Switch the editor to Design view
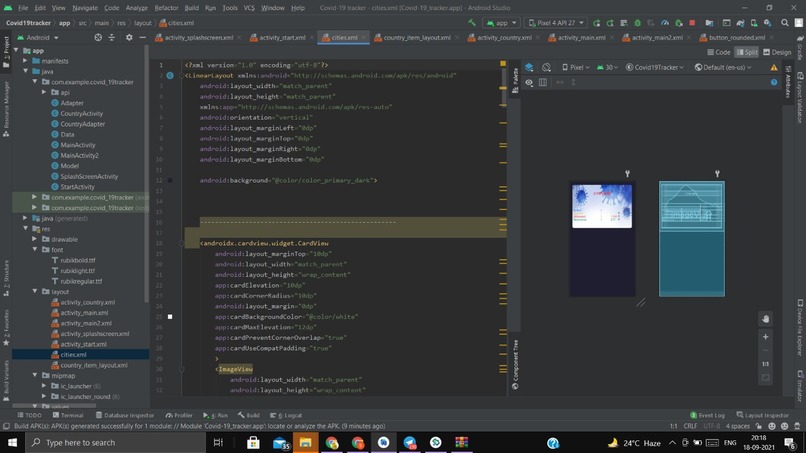 (777, 52)
